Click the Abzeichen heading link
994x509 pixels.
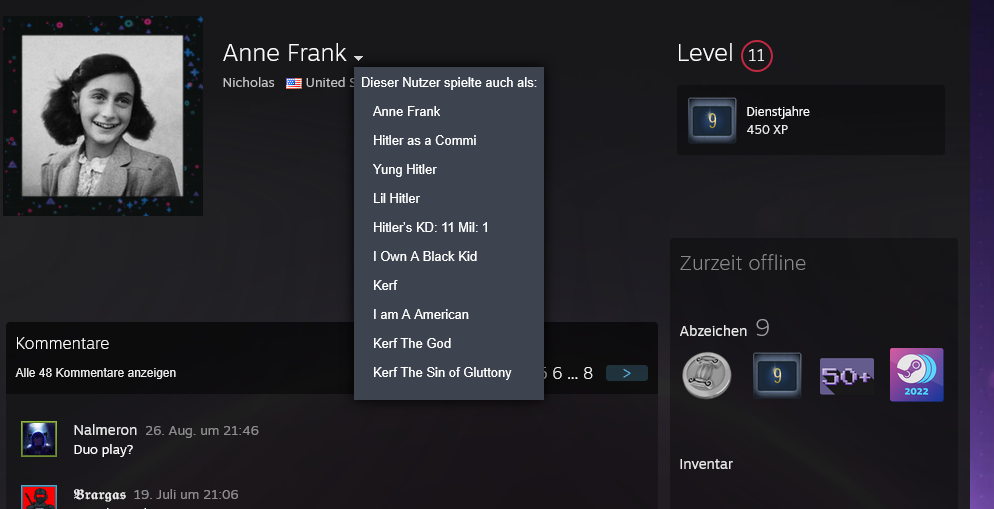713,331
